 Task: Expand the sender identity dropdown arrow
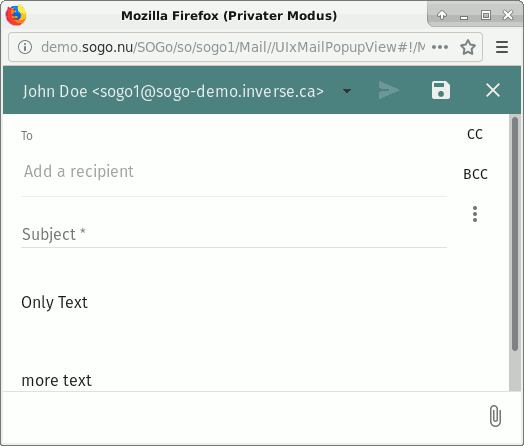[x=347, y=91]
